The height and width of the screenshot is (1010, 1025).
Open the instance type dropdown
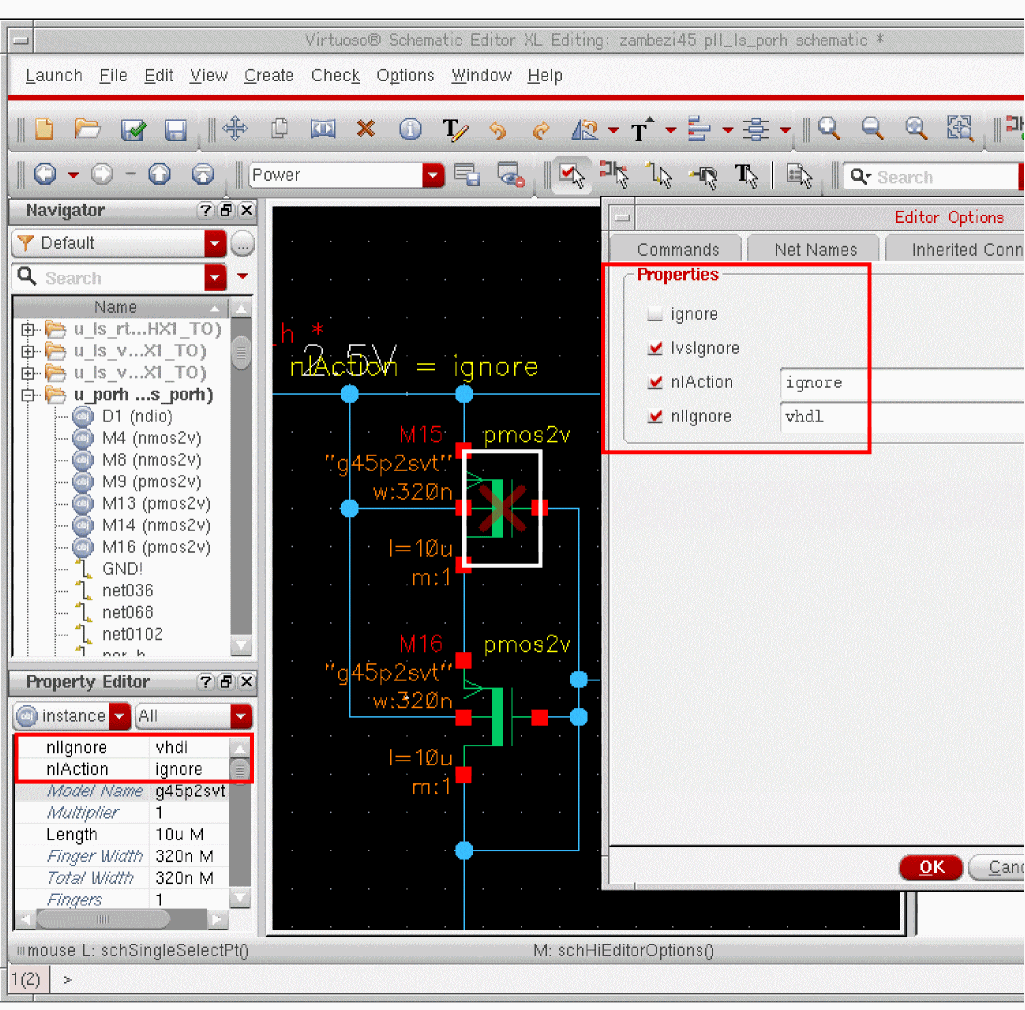click(120, 716)
